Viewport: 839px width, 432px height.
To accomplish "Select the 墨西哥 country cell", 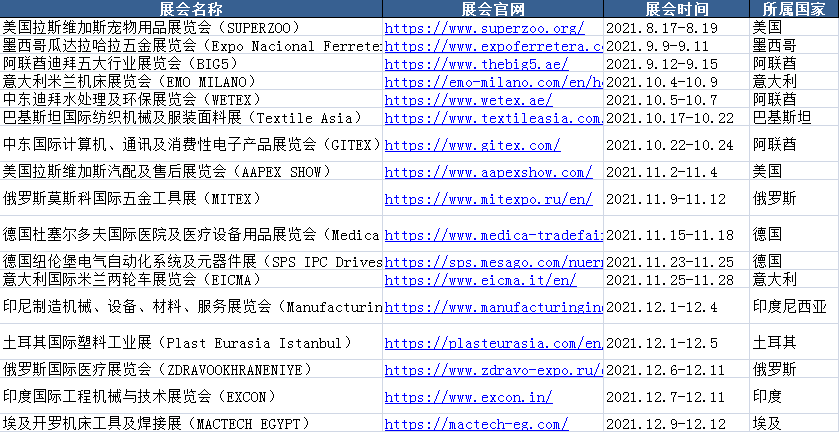I will (x=794, y=46).
